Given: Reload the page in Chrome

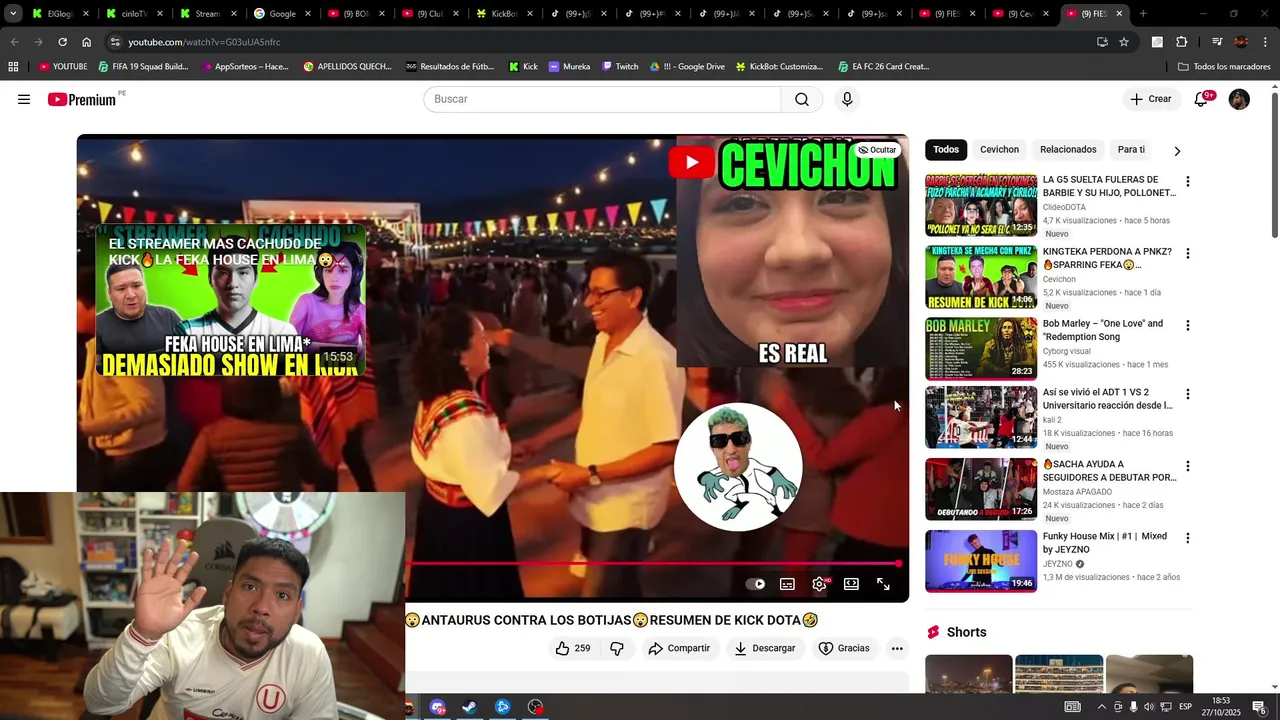Looking at the screenshot, I should pos(62,42).
